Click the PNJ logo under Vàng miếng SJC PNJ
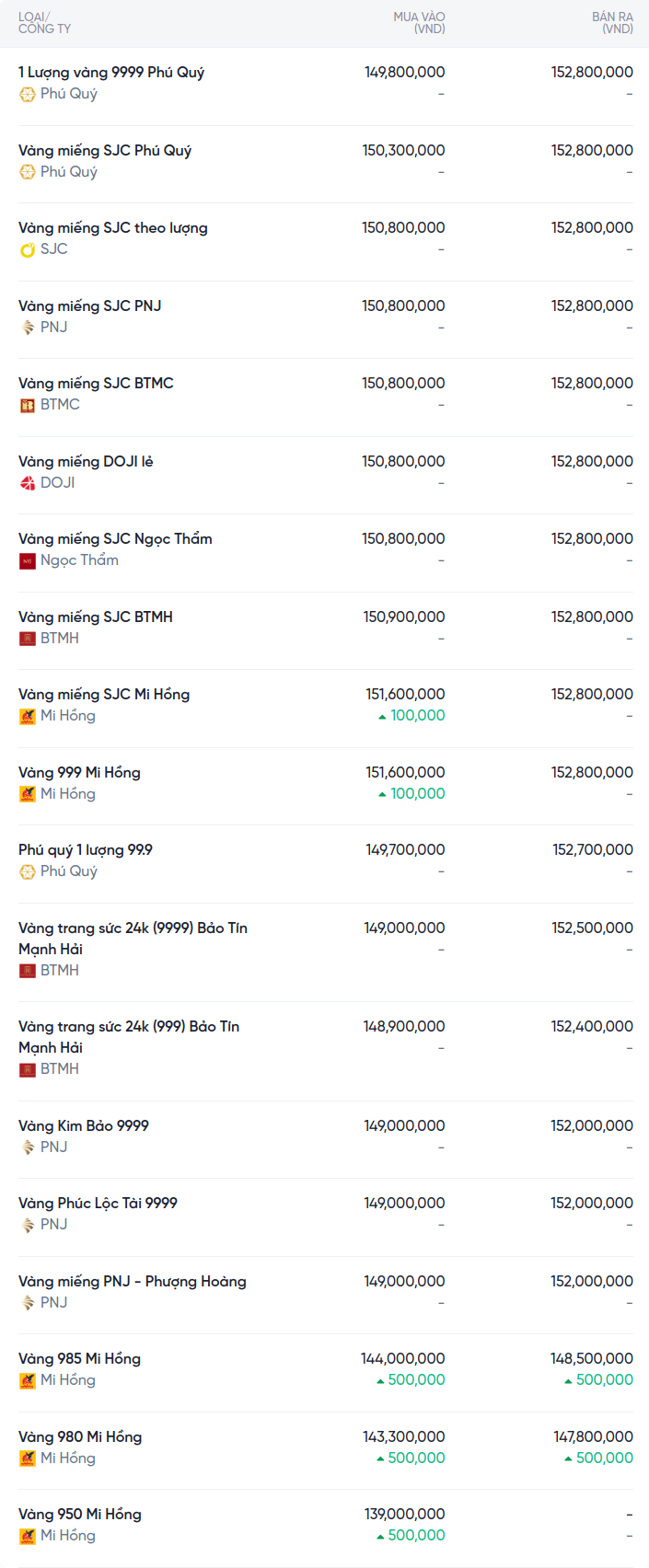This screenshot has width=649, height=1568. (28, 328)
